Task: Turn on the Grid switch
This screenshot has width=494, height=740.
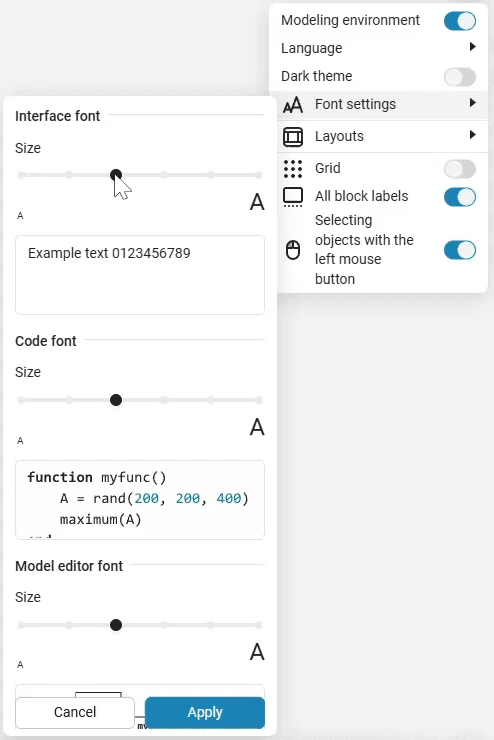Action: (x=460, y=169)
